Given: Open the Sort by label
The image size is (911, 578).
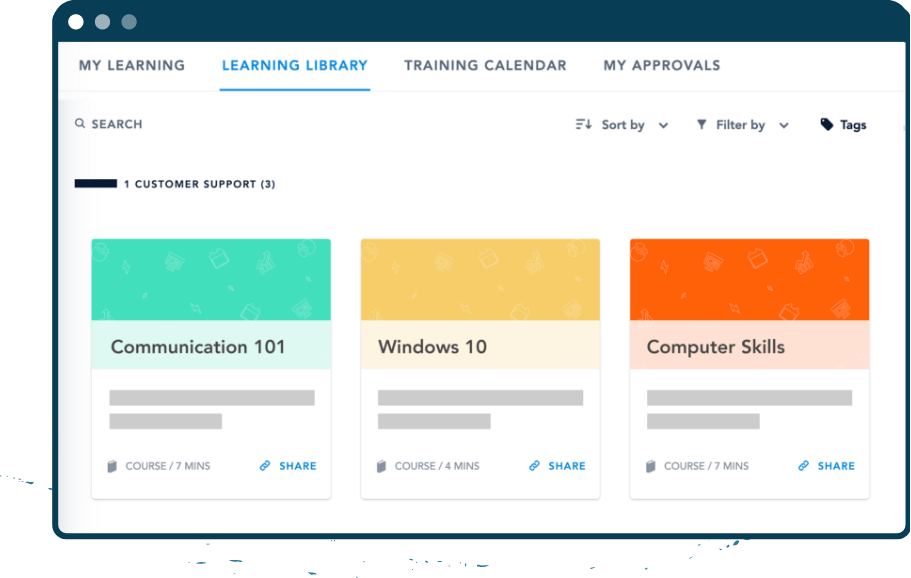Looking at the screenshot, I should [623, 125].
